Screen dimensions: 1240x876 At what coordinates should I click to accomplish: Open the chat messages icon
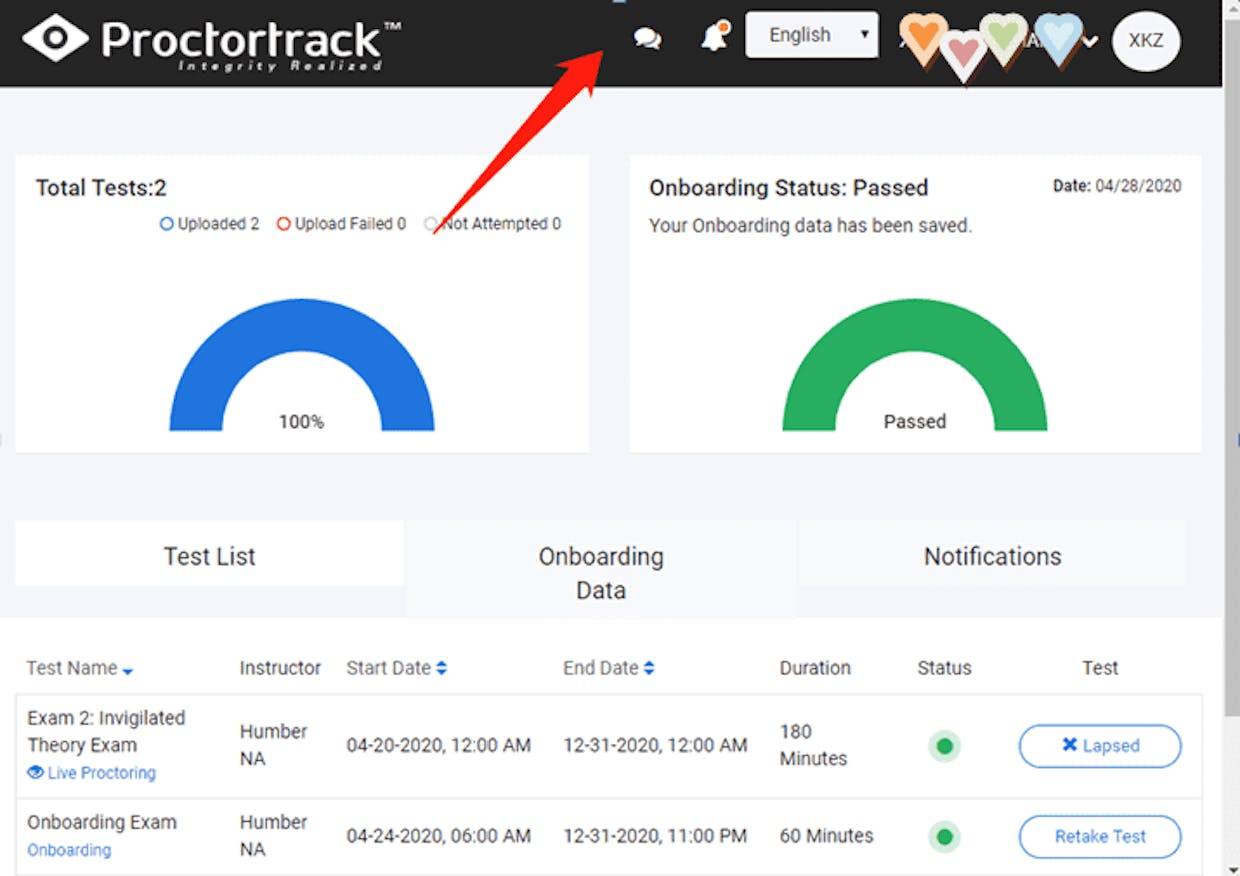click(x=648, y=39)
